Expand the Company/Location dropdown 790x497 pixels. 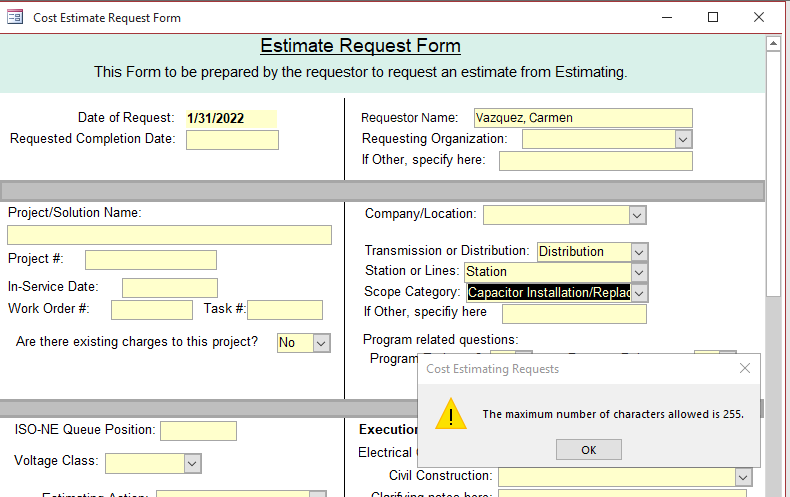637,215
